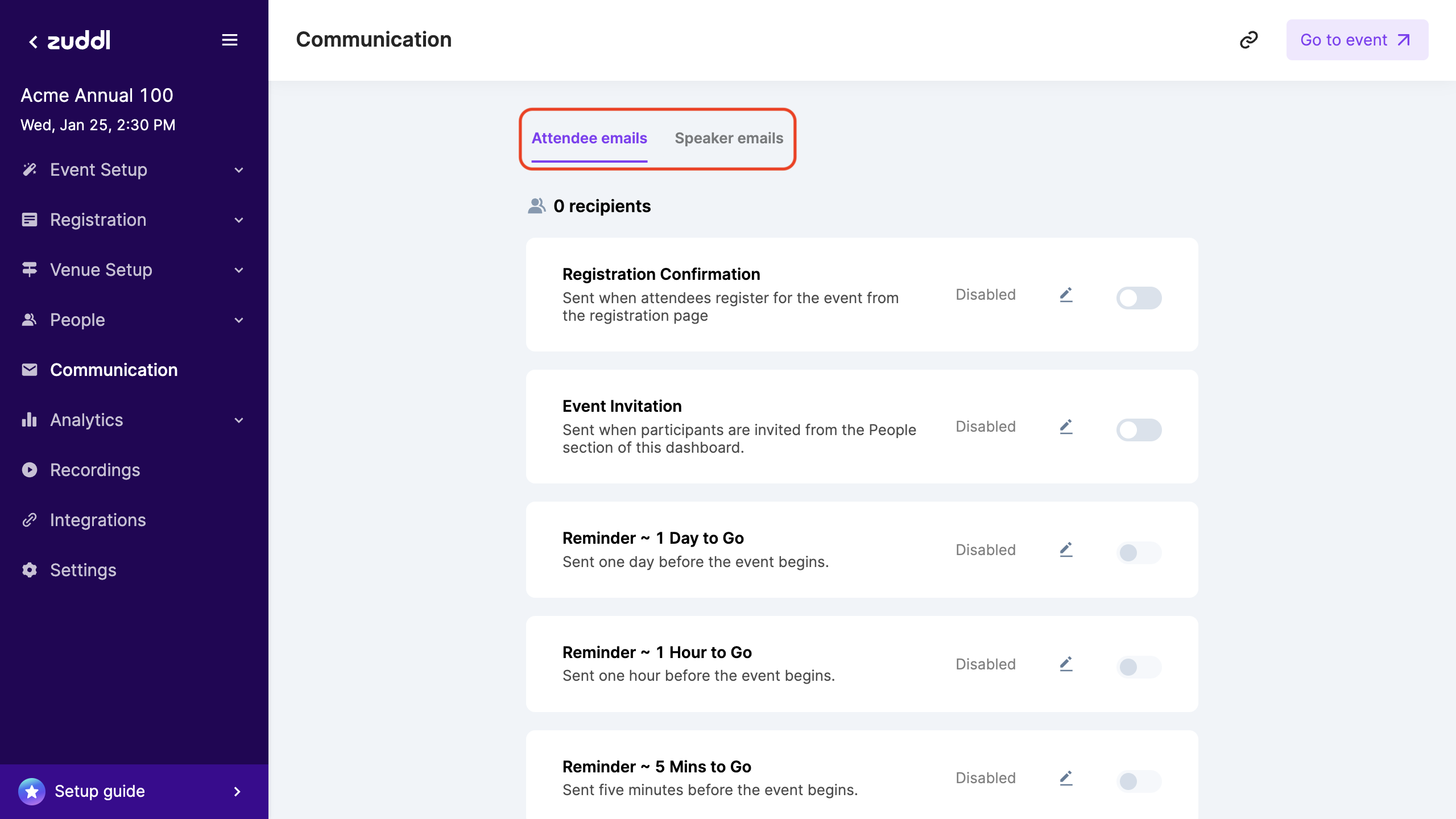The image size is (1456, 819).
Task: Switch to the Speaker emails tab
Action: (x=729, y=138)
